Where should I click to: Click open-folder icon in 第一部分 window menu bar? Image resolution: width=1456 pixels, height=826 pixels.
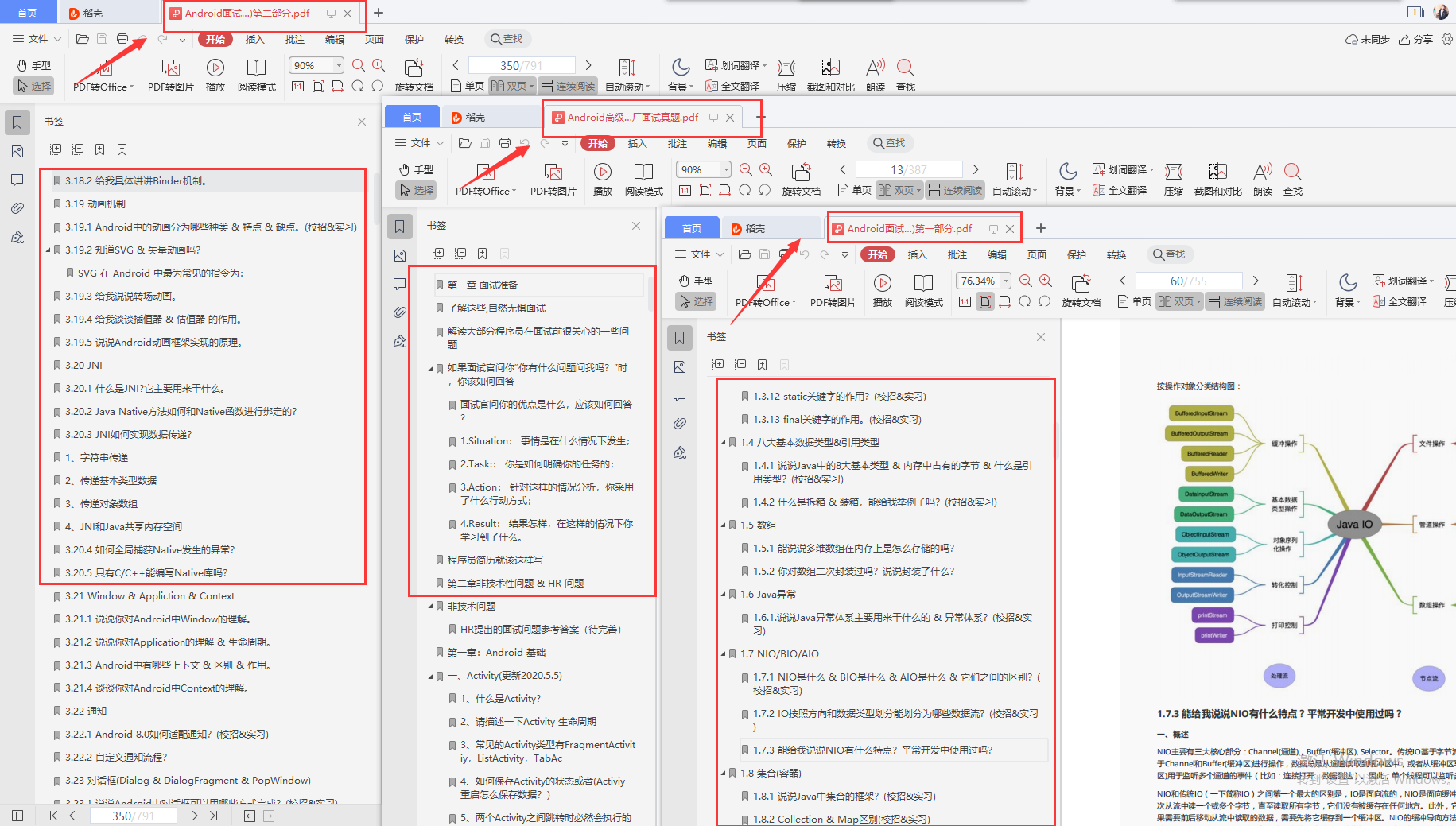point(744,254)
